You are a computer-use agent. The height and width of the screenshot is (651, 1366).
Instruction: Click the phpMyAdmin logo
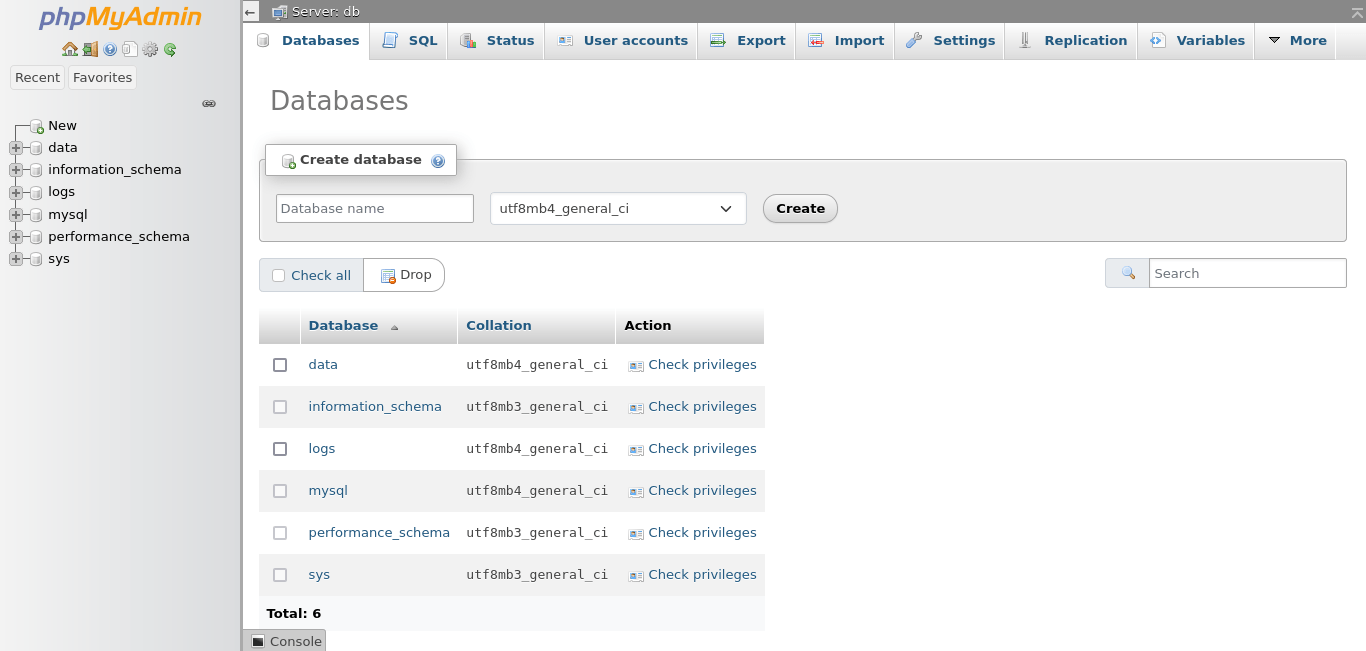[120, 18]
